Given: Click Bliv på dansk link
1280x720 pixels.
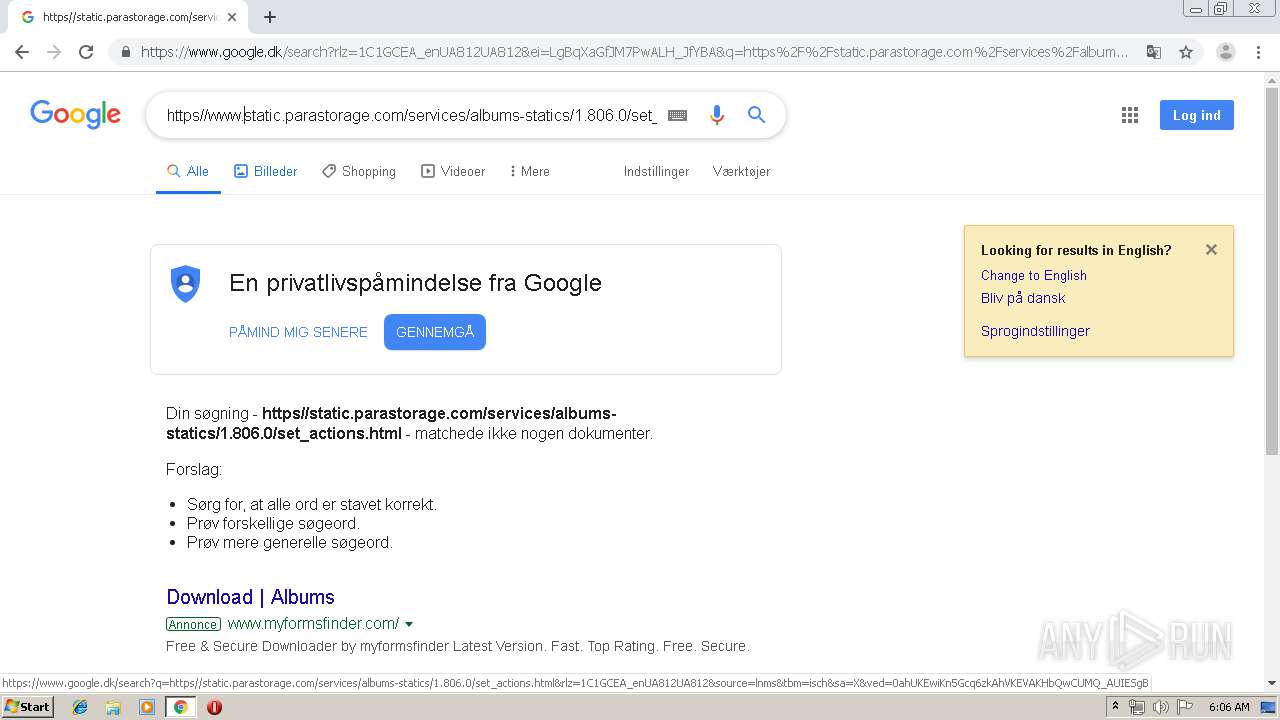Looking at the screenshot, I should tap(1023, 298).
